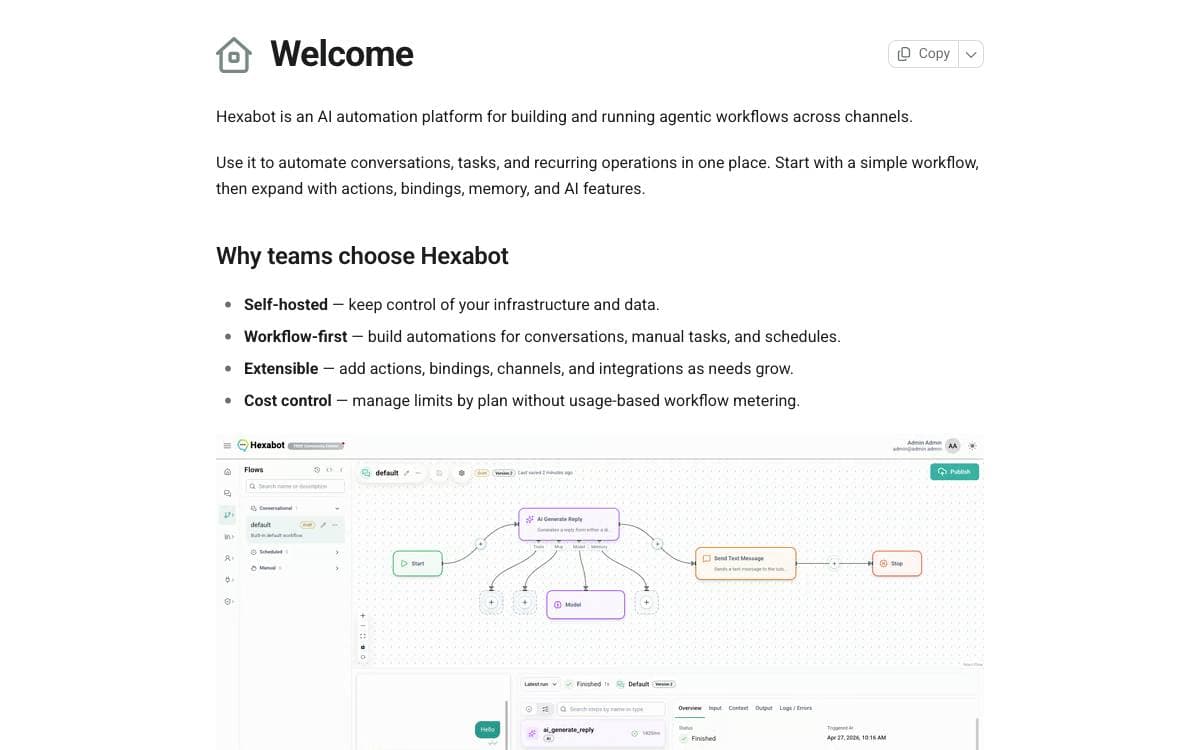Collapse the Conversational workflows group

(x=295, y=508)
